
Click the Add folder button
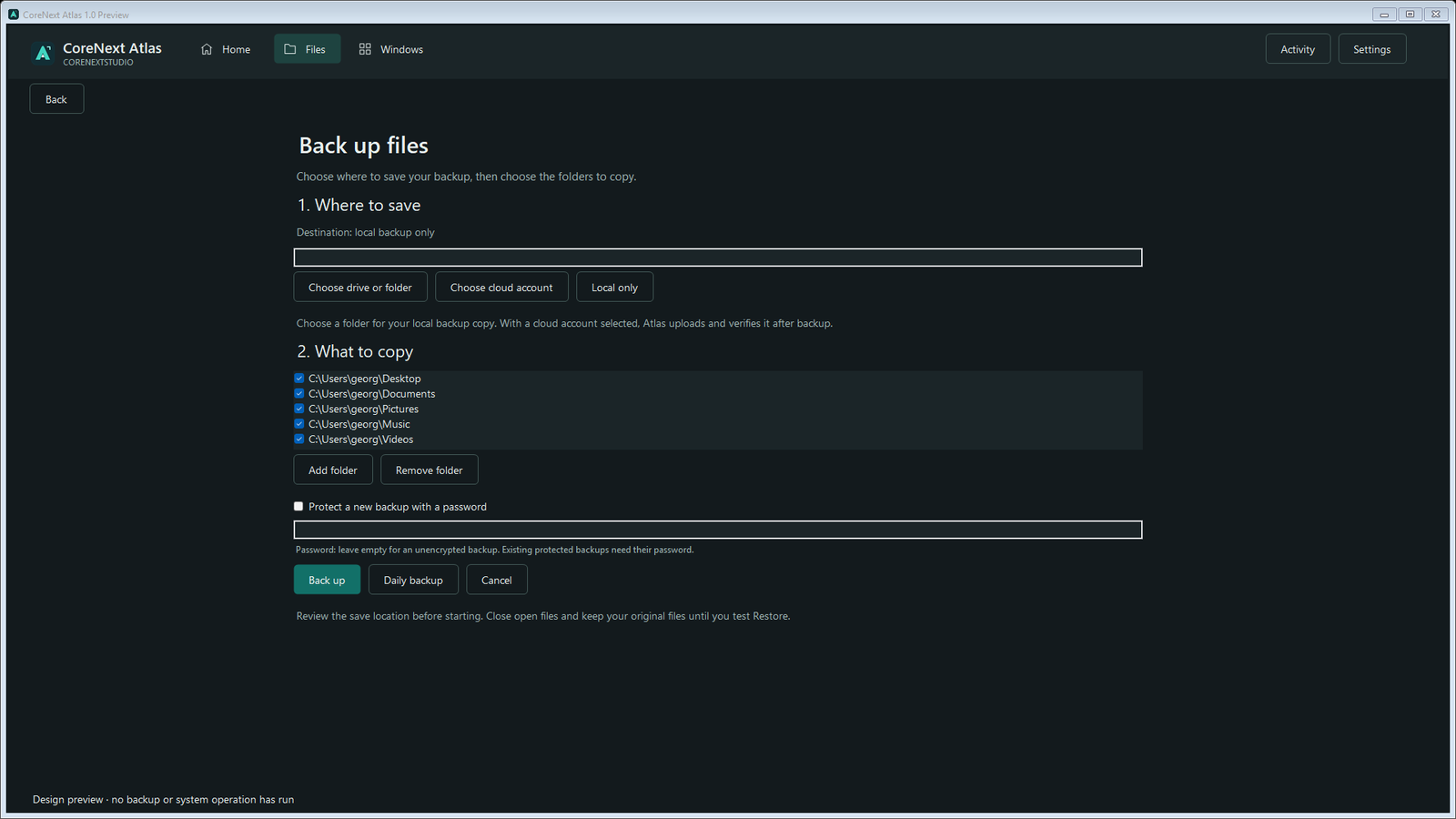pyautogui.click(x=333, y=470)
